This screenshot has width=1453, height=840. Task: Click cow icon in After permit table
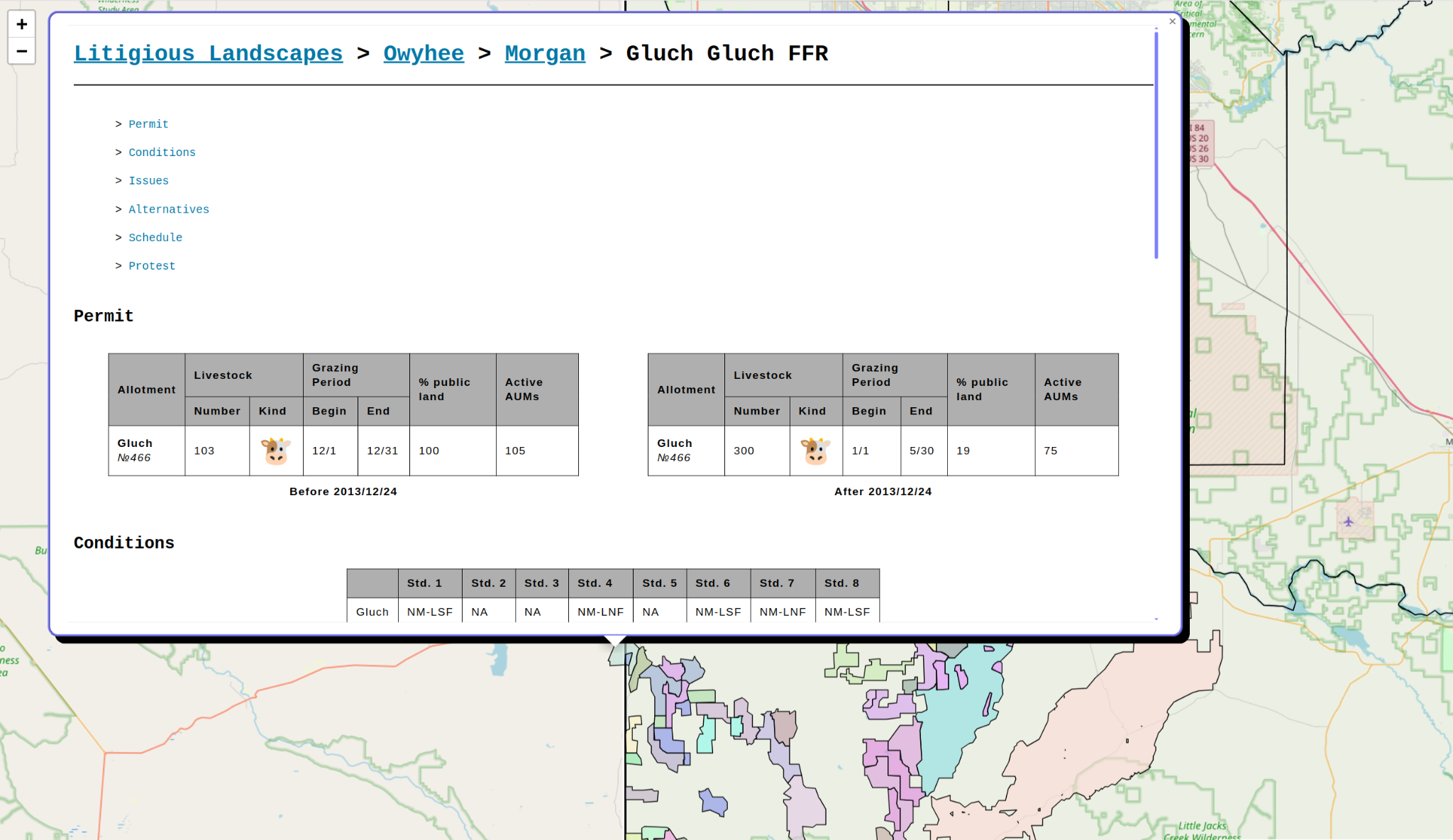(x=816, y=451)
